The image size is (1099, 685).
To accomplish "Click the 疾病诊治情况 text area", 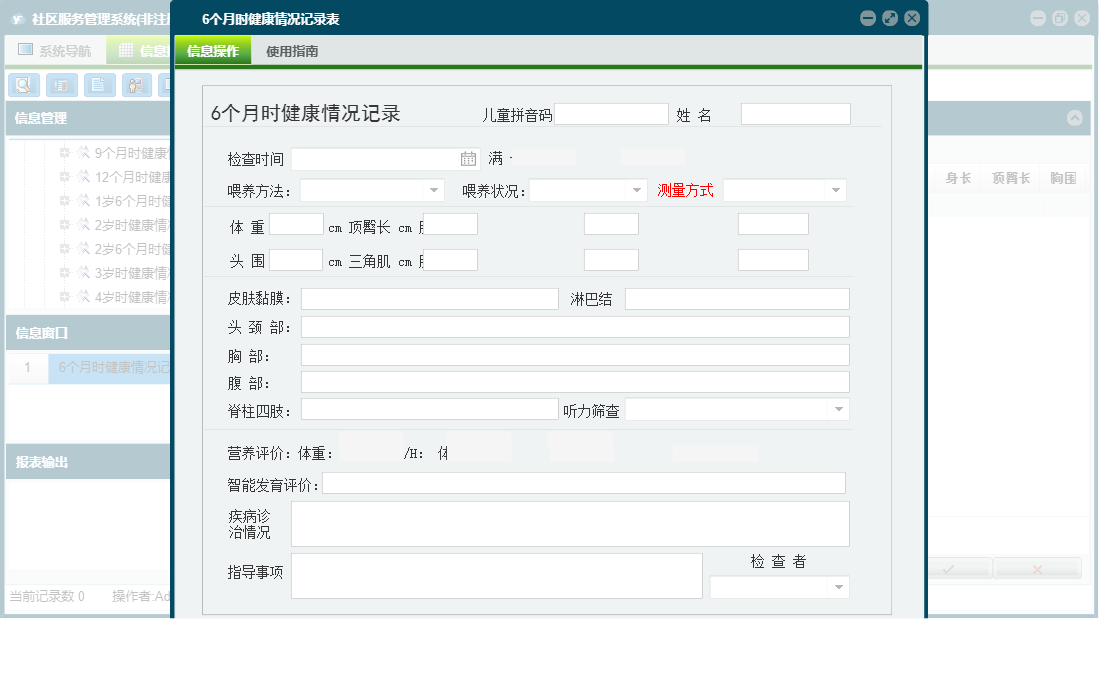I will 571,524.
